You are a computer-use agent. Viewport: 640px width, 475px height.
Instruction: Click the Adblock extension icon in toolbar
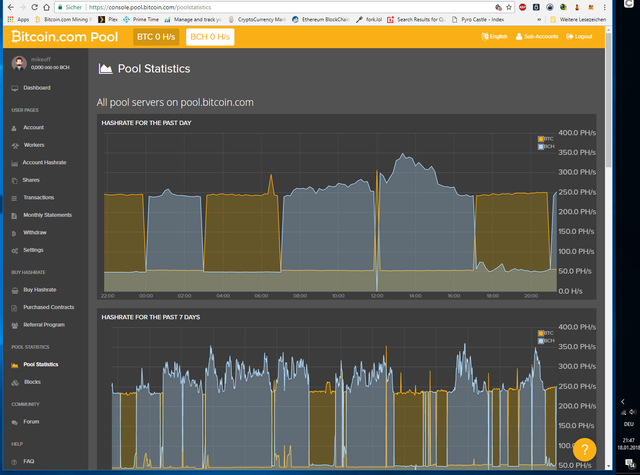[522, 7]
